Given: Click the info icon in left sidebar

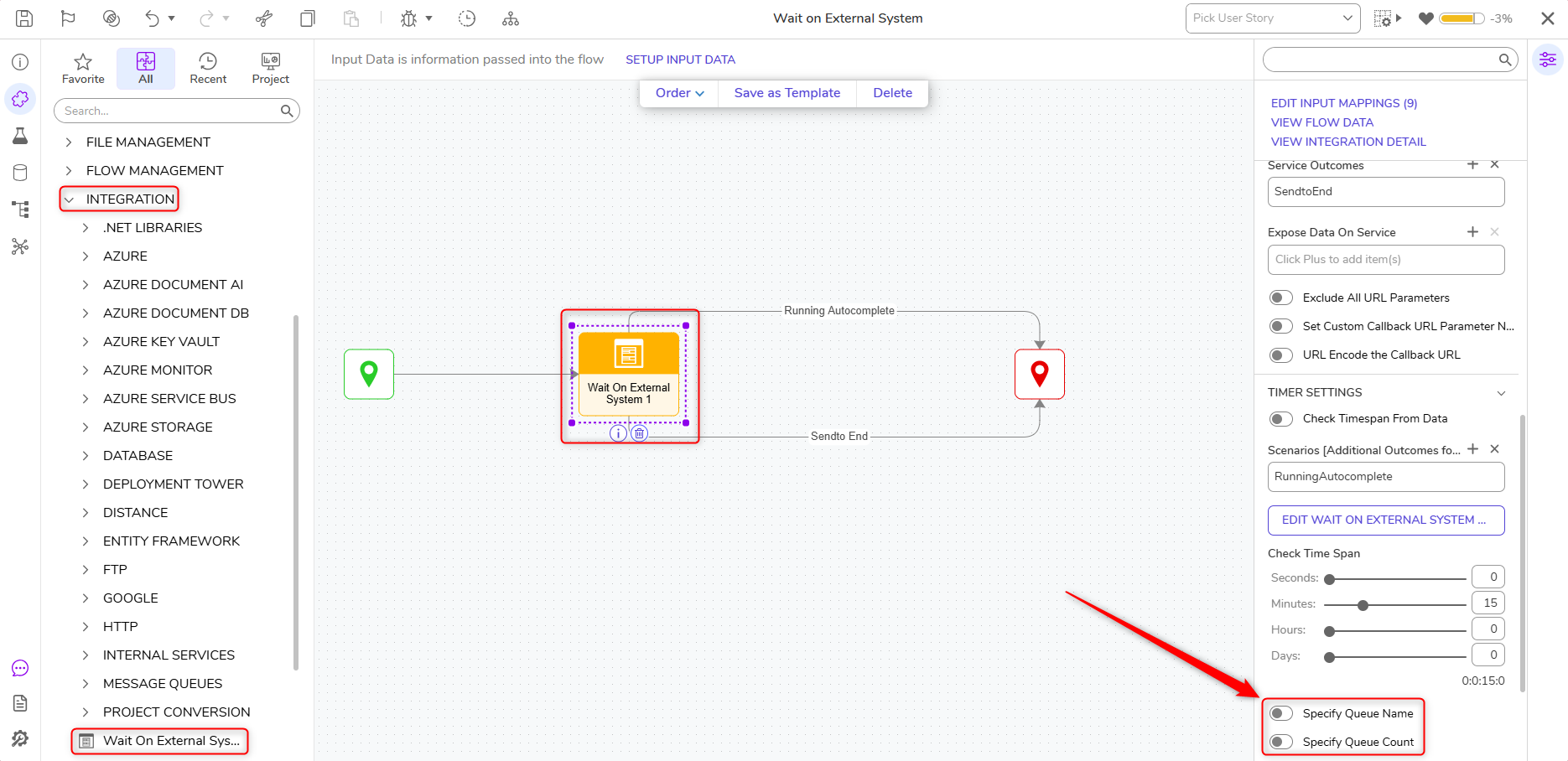Looking at the screenshot, I should tap(20, 62).
